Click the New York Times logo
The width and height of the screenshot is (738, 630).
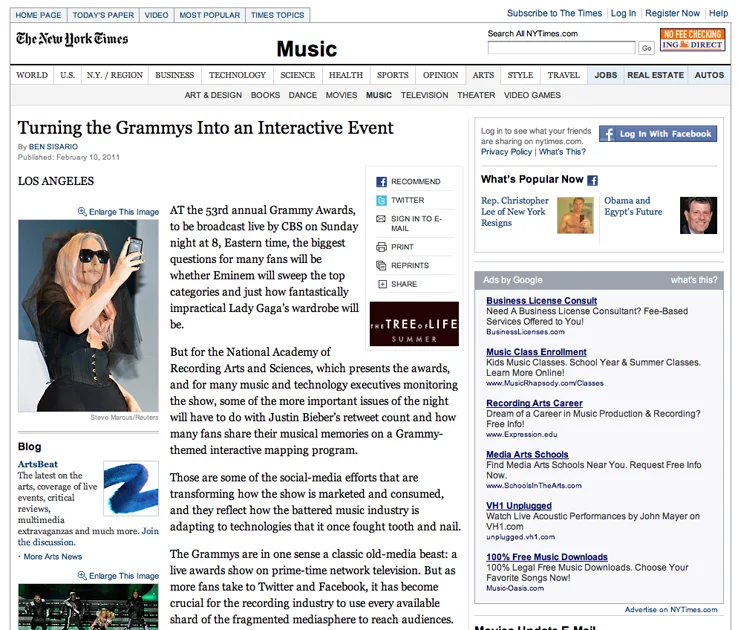pos(72,39)
